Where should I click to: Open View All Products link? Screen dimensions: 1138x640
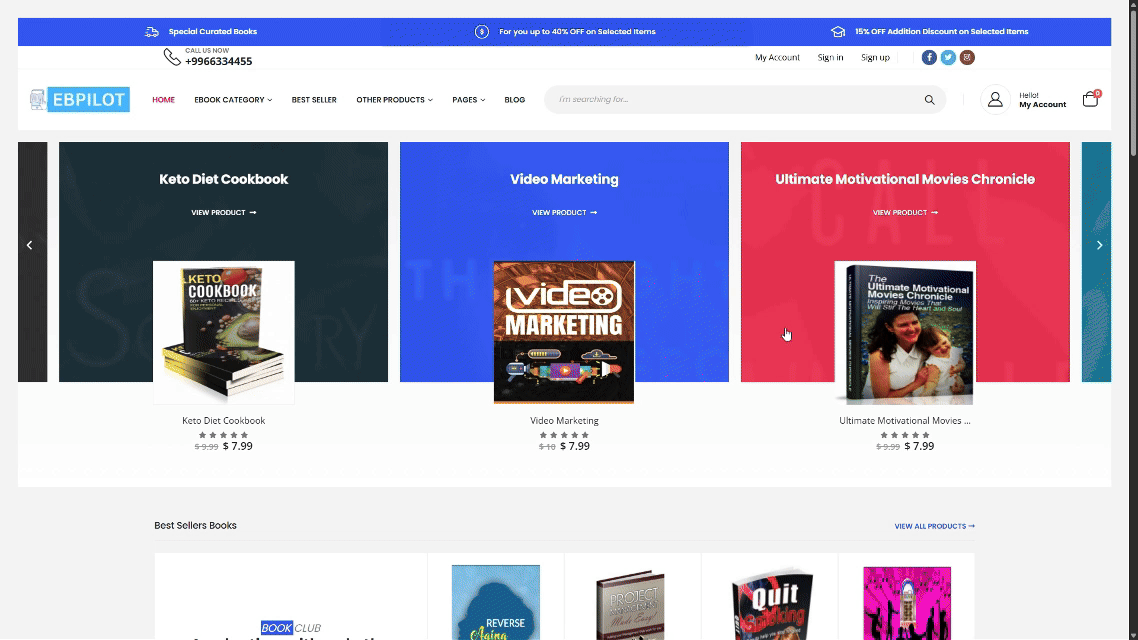(x=935, y=526)
